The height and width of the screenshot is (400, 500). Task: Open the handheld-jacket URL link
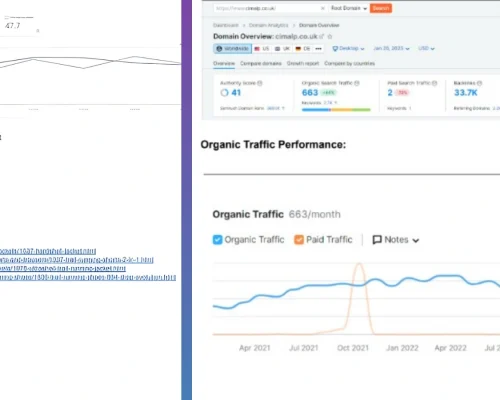tap(48, 251)
